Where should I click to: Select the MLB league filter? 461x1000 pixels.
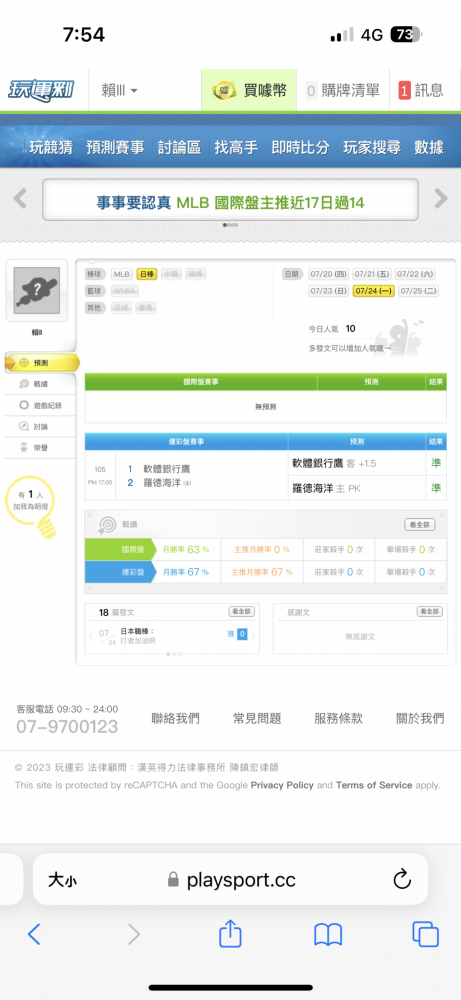point(122,274)
